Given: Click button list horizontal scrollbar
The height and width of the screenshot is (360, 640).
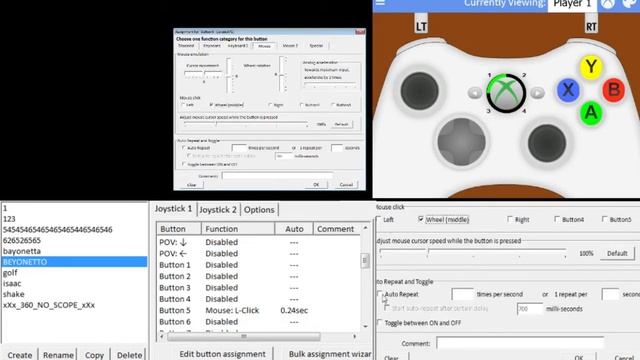Looking at the screenshot, I should 244,336.
